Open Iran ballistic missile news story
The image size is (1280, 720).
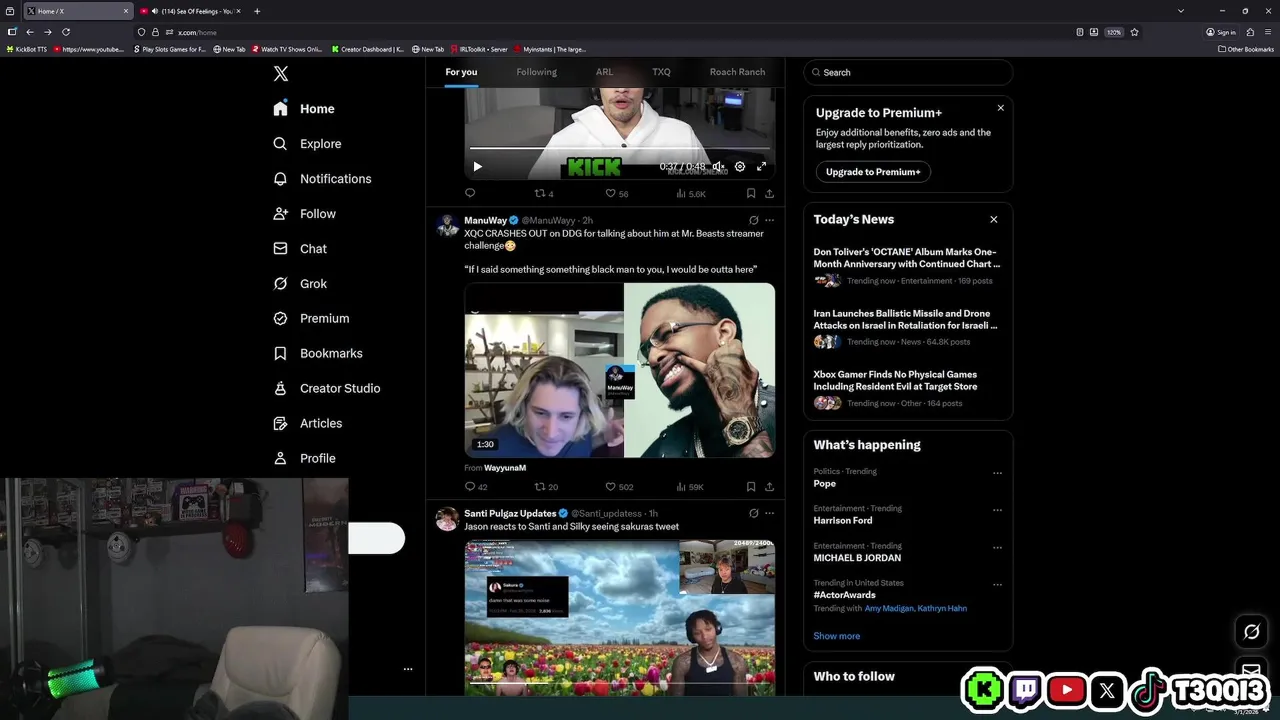click(907, 327)
